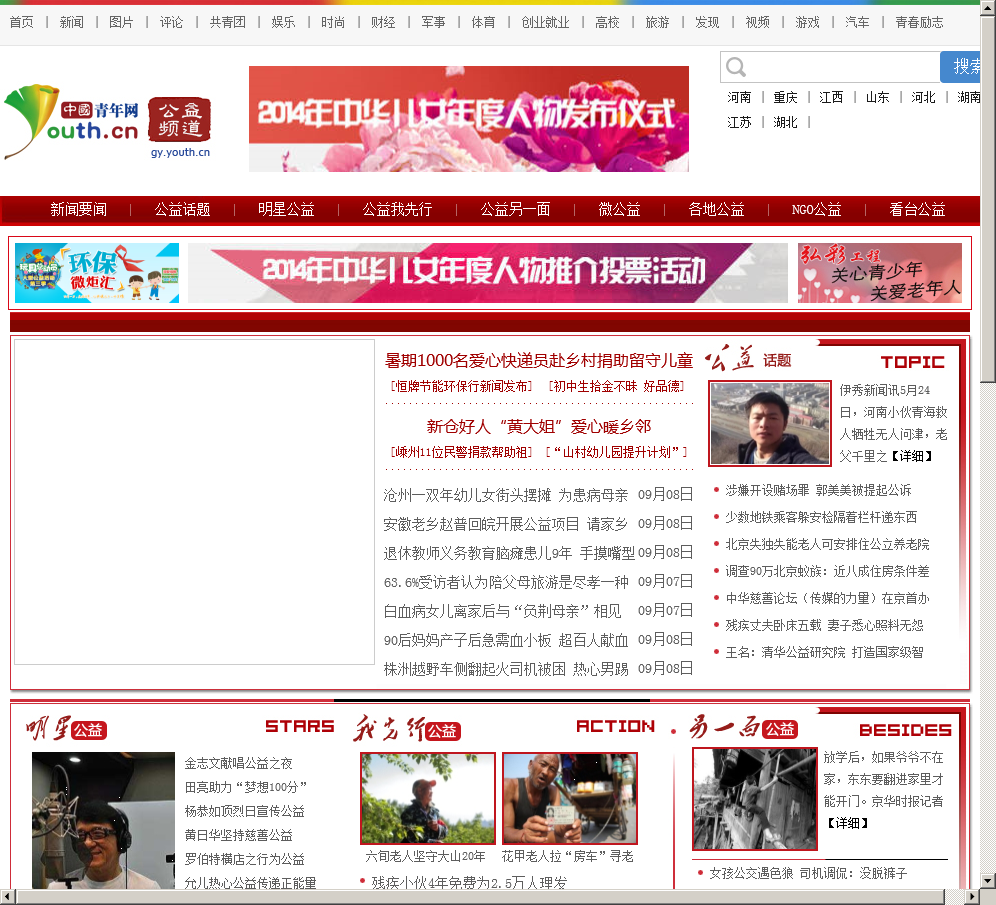Open 沧州一双年幼儿女街头摆摊 article
The height and width of the screenshot is (905, 996).
[x=506, y=495]
